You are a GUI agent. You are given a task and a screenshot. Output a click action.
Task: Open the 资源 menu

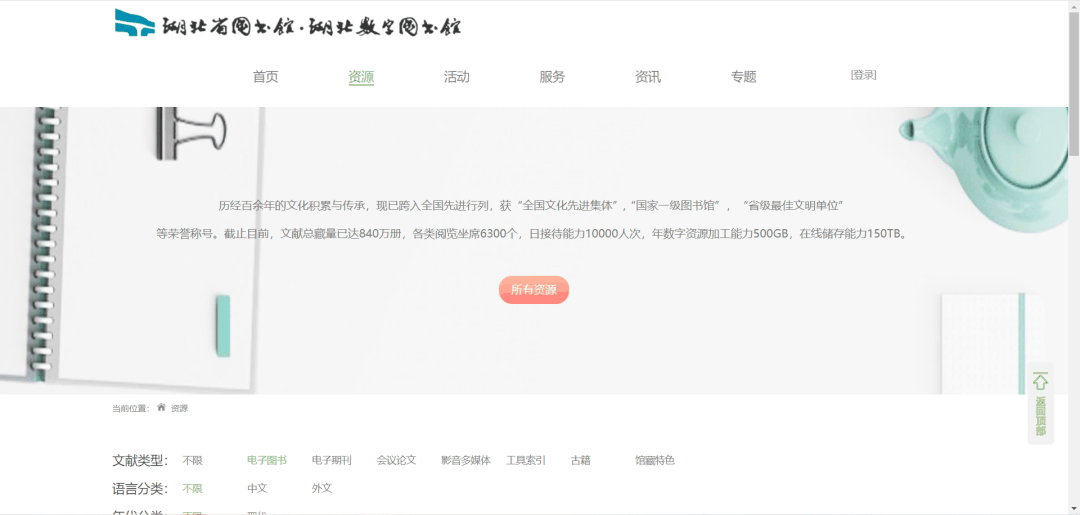[361, 77]
